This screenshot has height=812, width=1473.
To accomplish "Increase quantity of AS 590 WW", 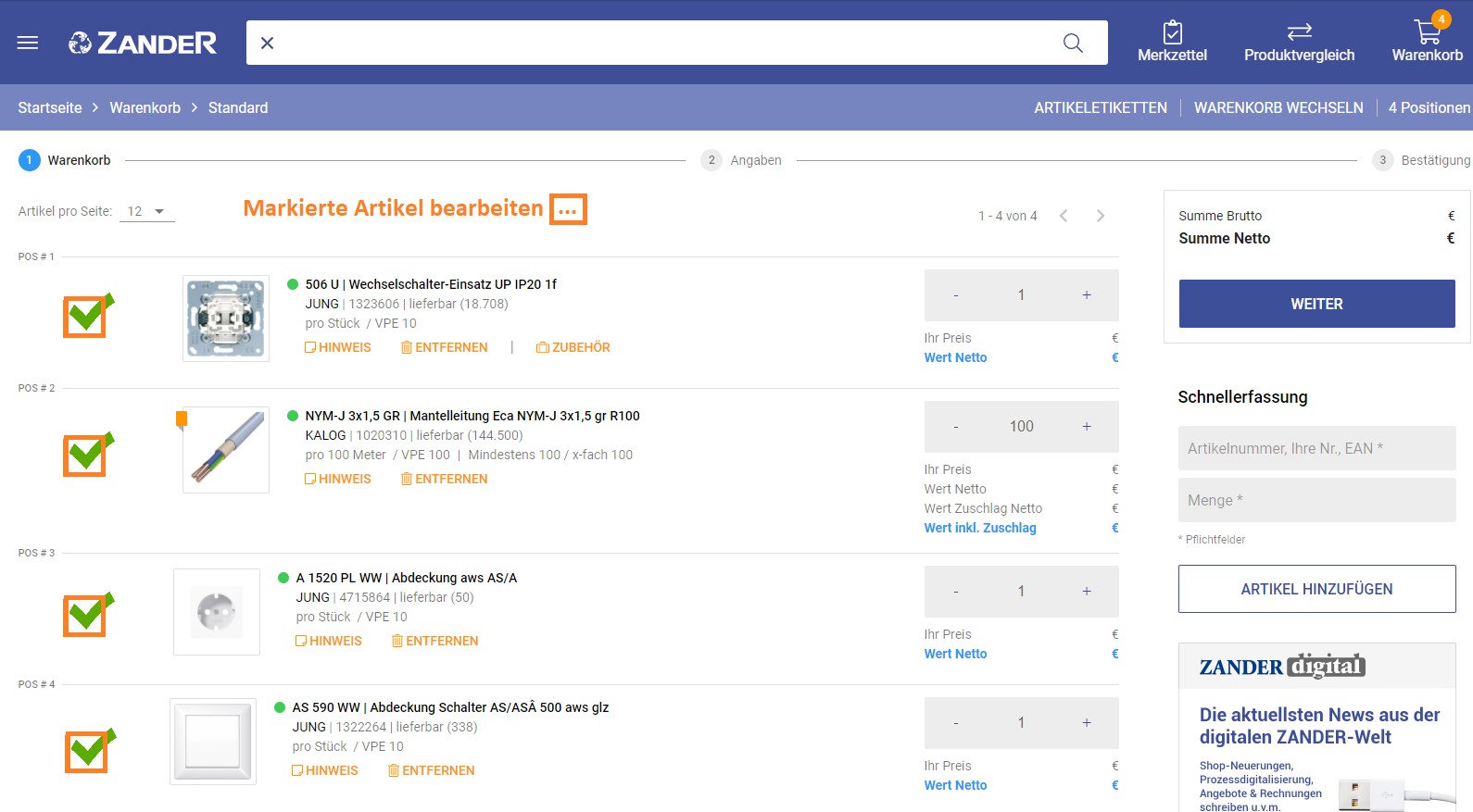I will pos(1087,723).
